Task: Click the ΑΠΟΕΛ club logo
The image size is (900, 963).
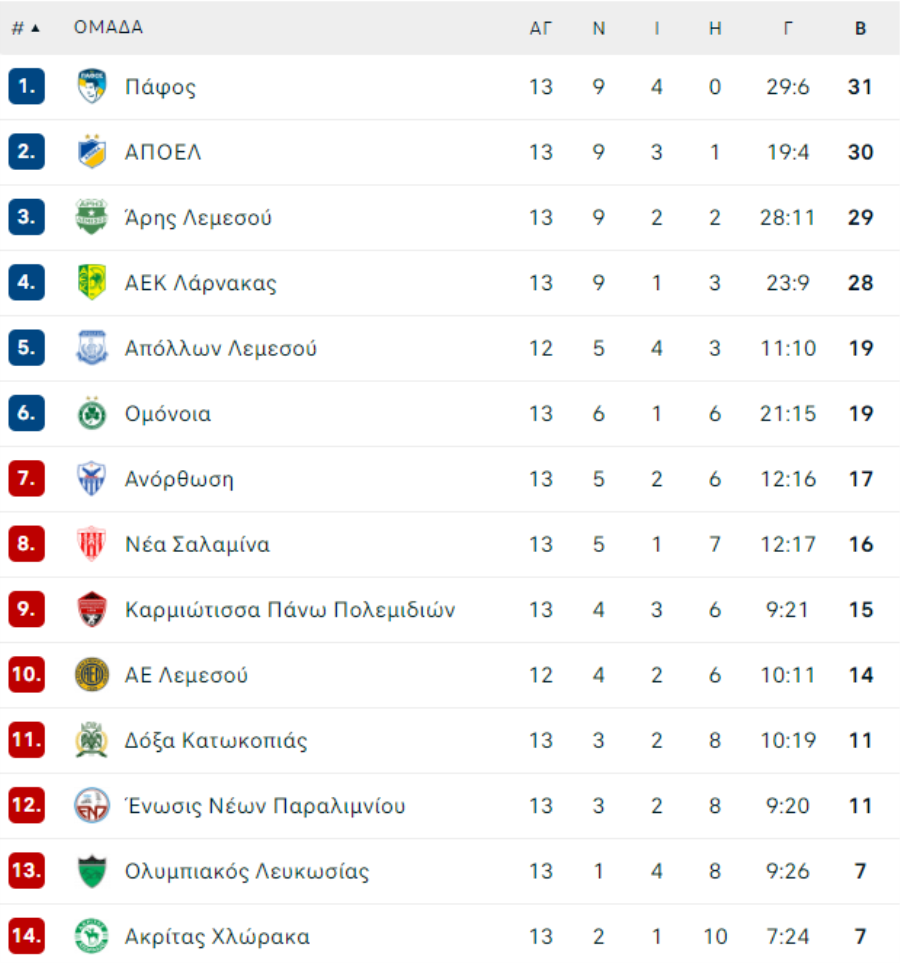Action: (x=92, y=152)
